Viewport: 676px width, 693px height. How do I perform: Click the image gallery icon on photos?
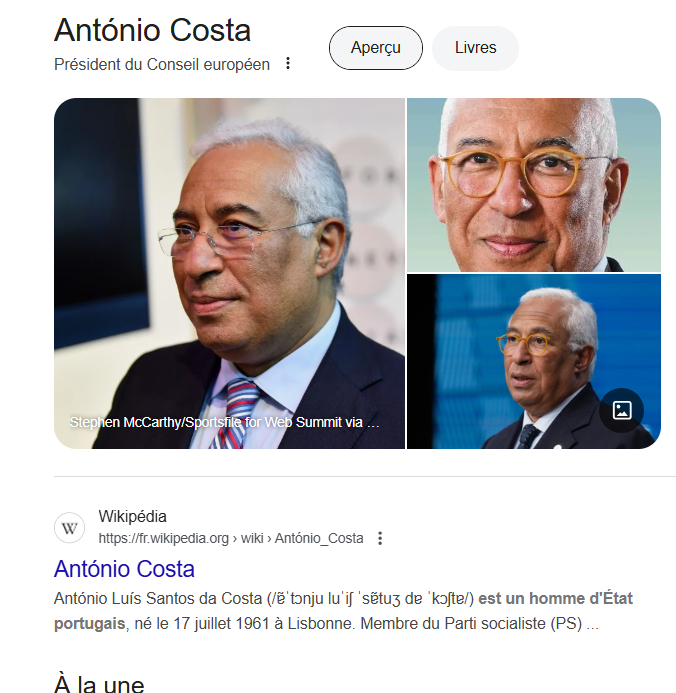(622, 410)
